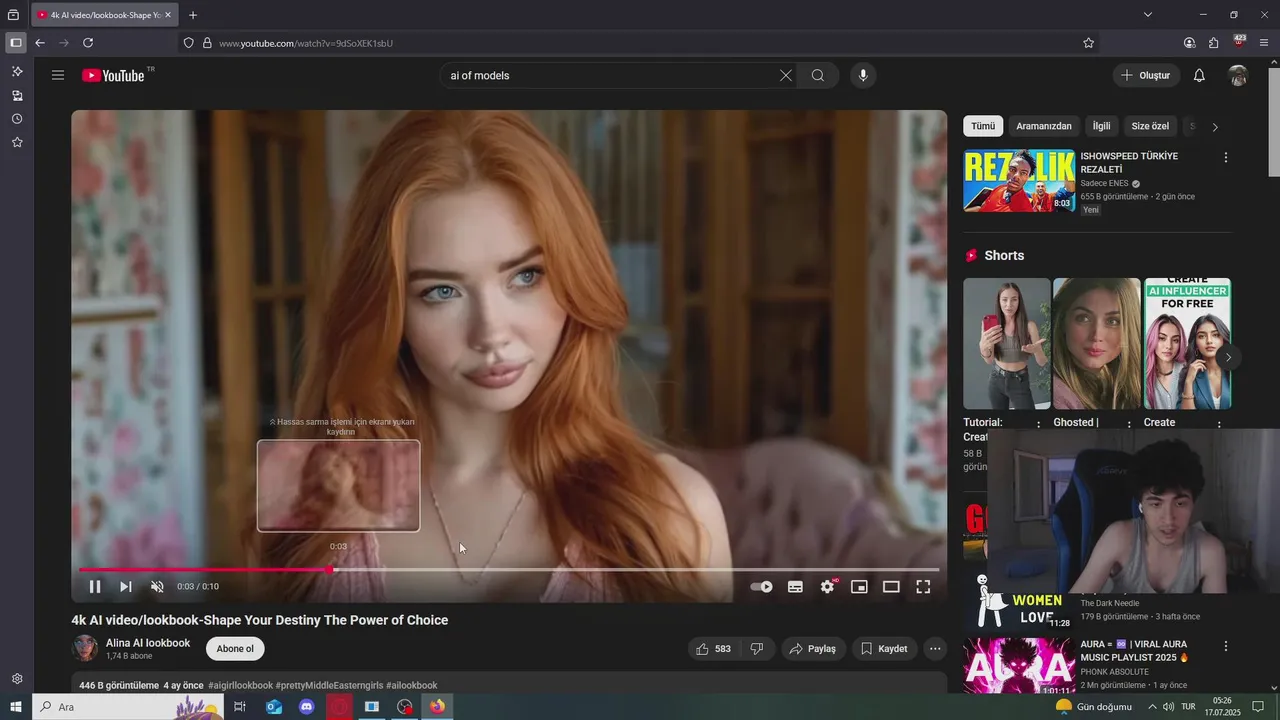Enable miniplayer mode
1280x720 pixels.
tap(859, 587)
